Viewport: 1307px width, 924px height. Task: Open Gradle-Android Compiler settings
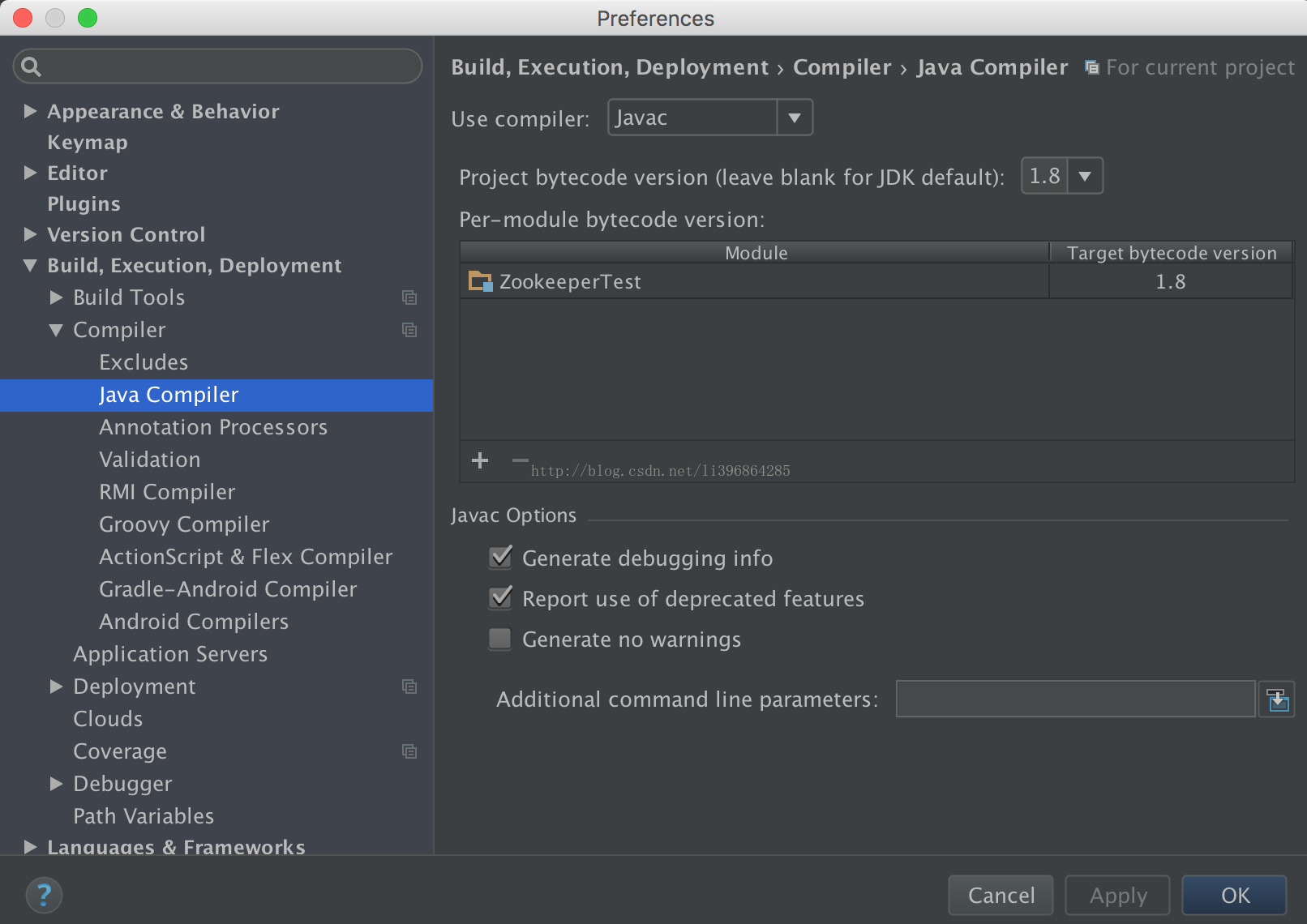click(228, 589)
